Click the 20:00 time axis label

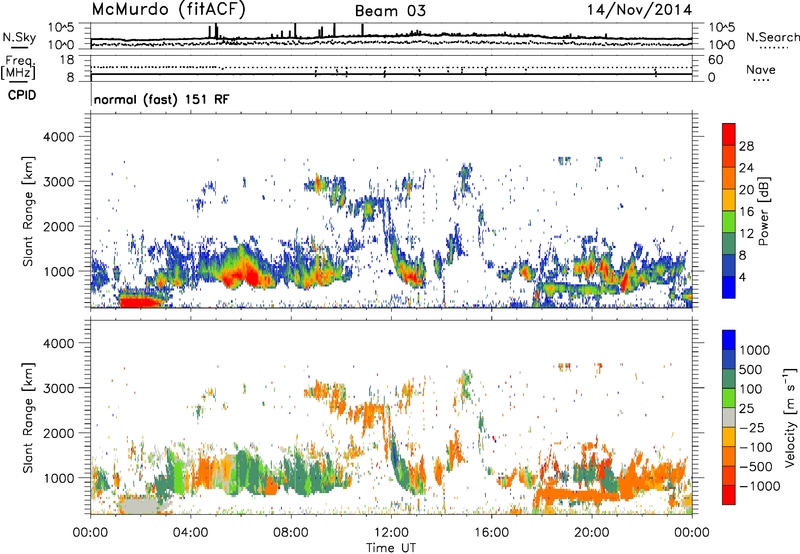(592, 532)
